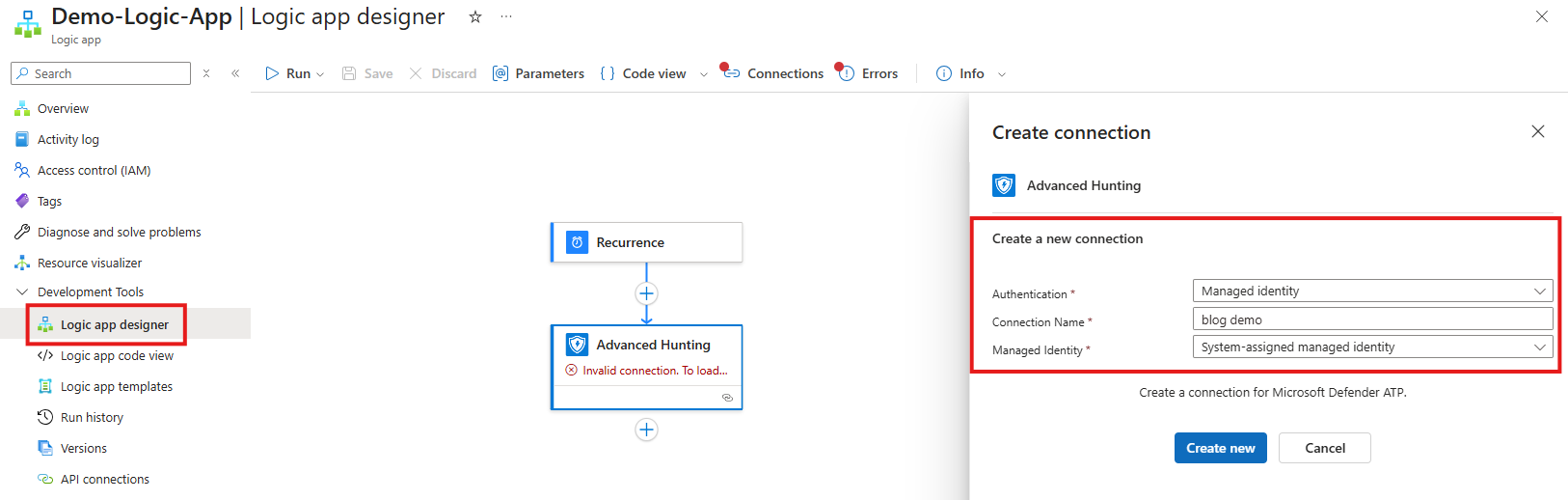Click the Create new button
Image resolution: width=1568 pixels, height=500 pixels.
[x=1220, y=448]
